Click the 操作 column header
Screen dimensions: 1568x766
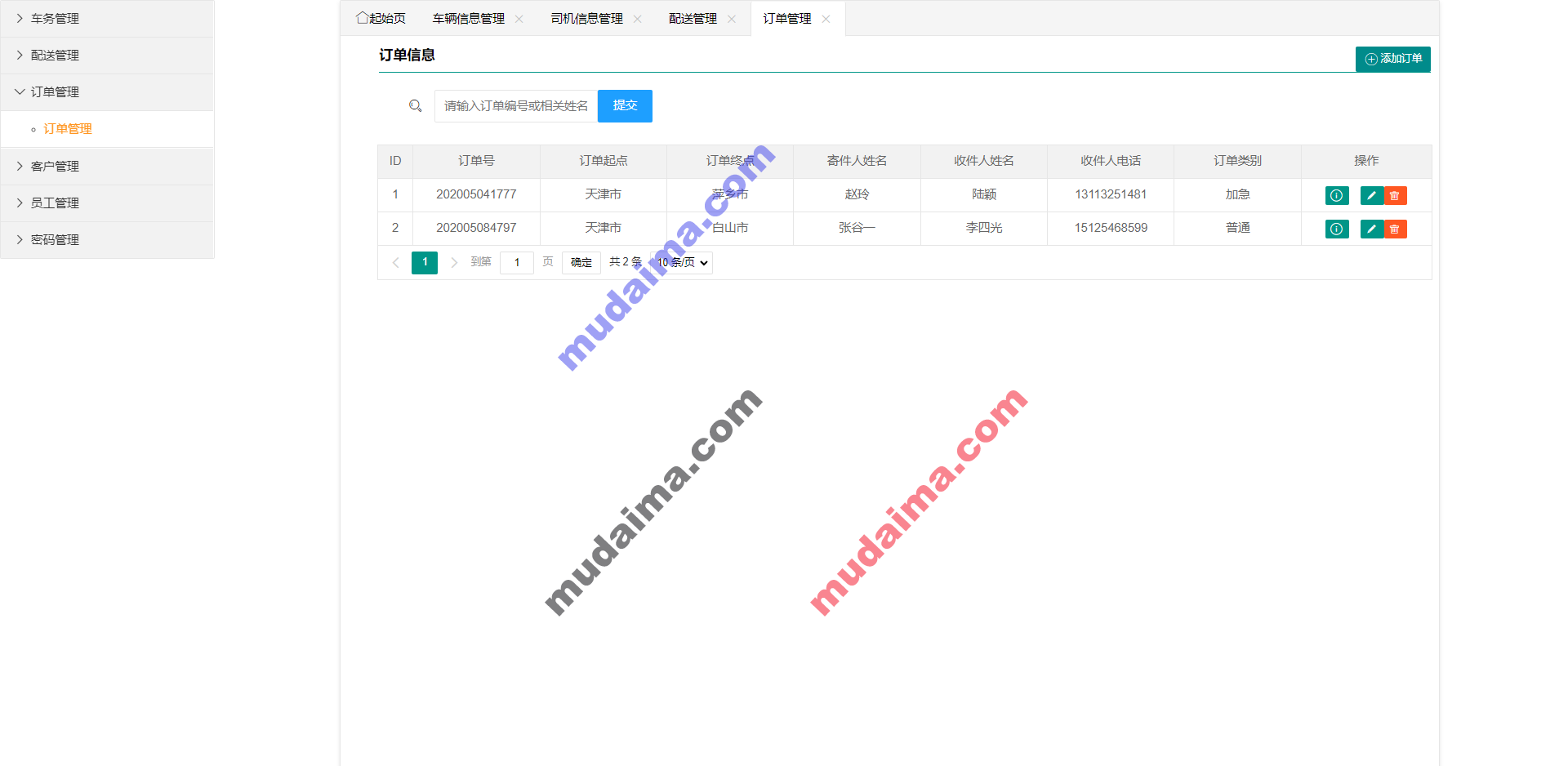pyautogui.click(x=1366, y=161)
